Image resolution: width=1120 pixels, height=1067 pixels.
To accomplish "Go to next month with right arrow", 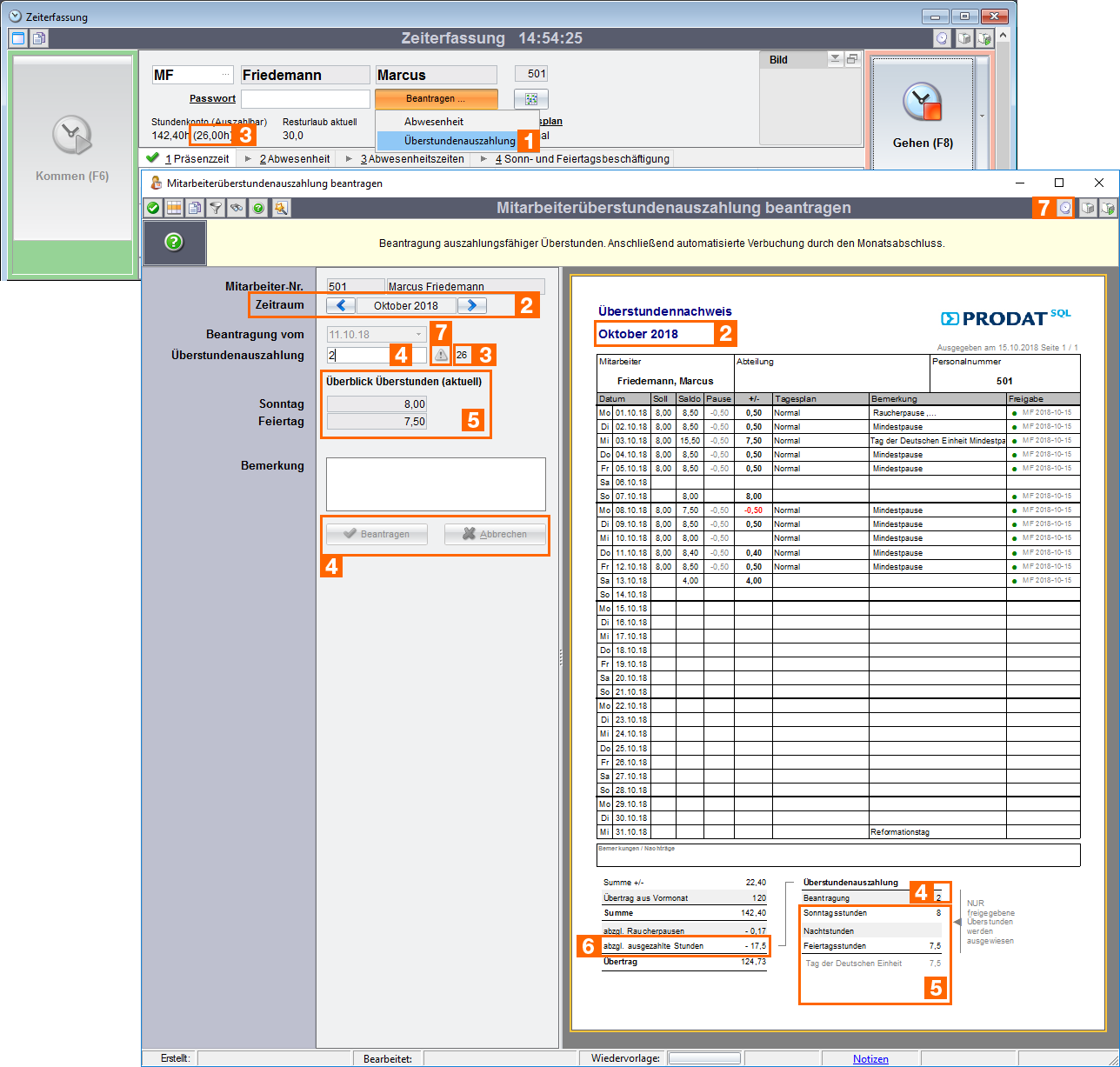I will [472, 305].
